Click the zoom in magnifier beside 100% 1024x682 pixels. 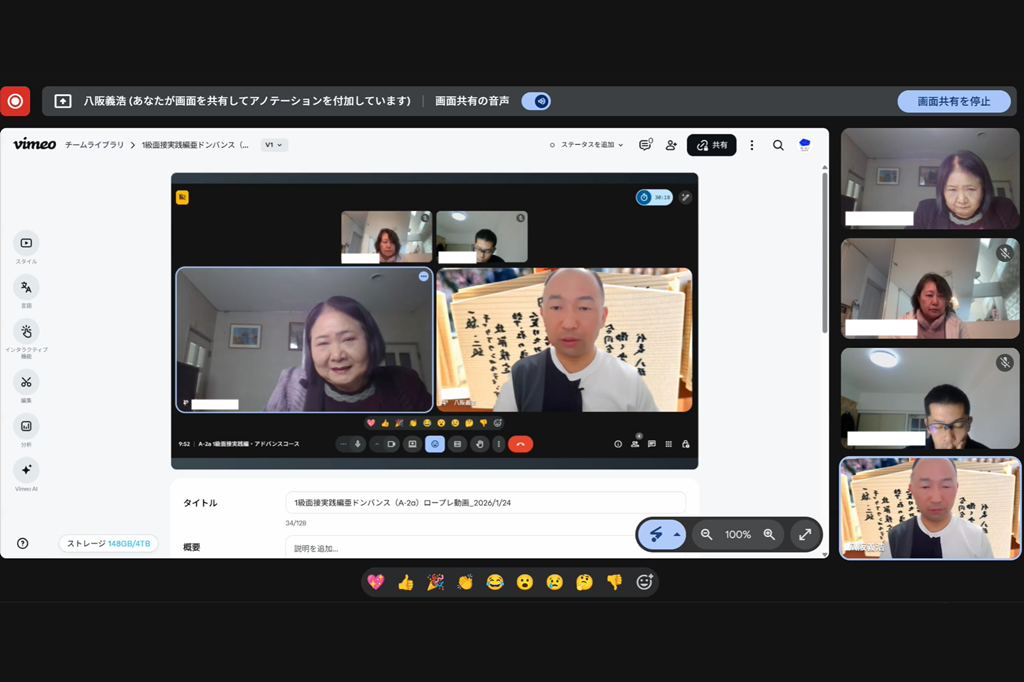[x=769, y=535]
